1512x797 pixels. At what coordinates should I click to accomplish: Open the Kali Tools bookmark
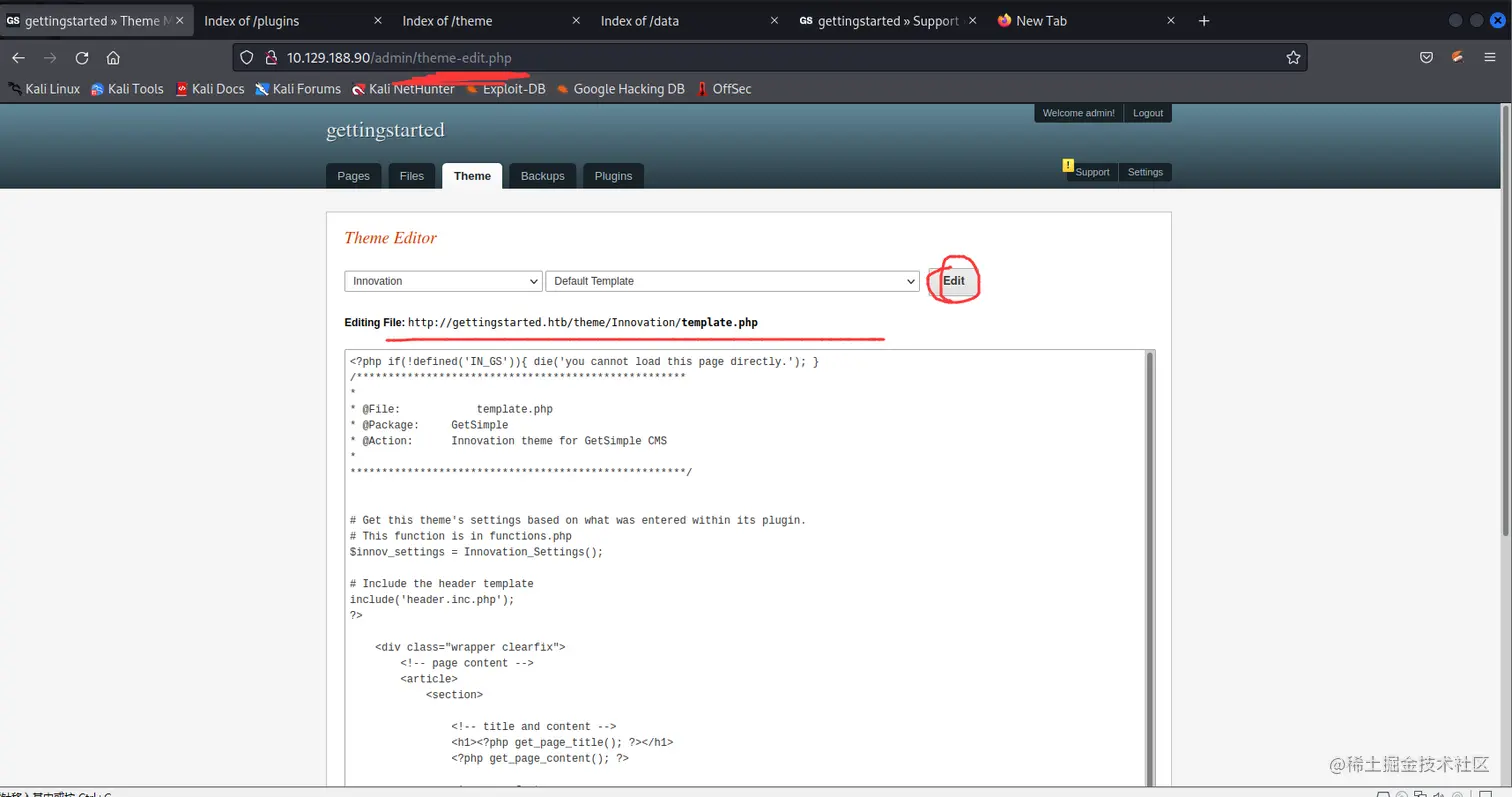click(x=127, y=89)
